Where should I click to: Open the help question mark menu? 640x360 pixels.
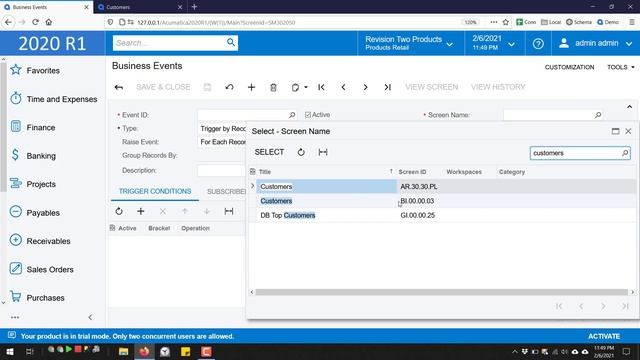(538, 43)
